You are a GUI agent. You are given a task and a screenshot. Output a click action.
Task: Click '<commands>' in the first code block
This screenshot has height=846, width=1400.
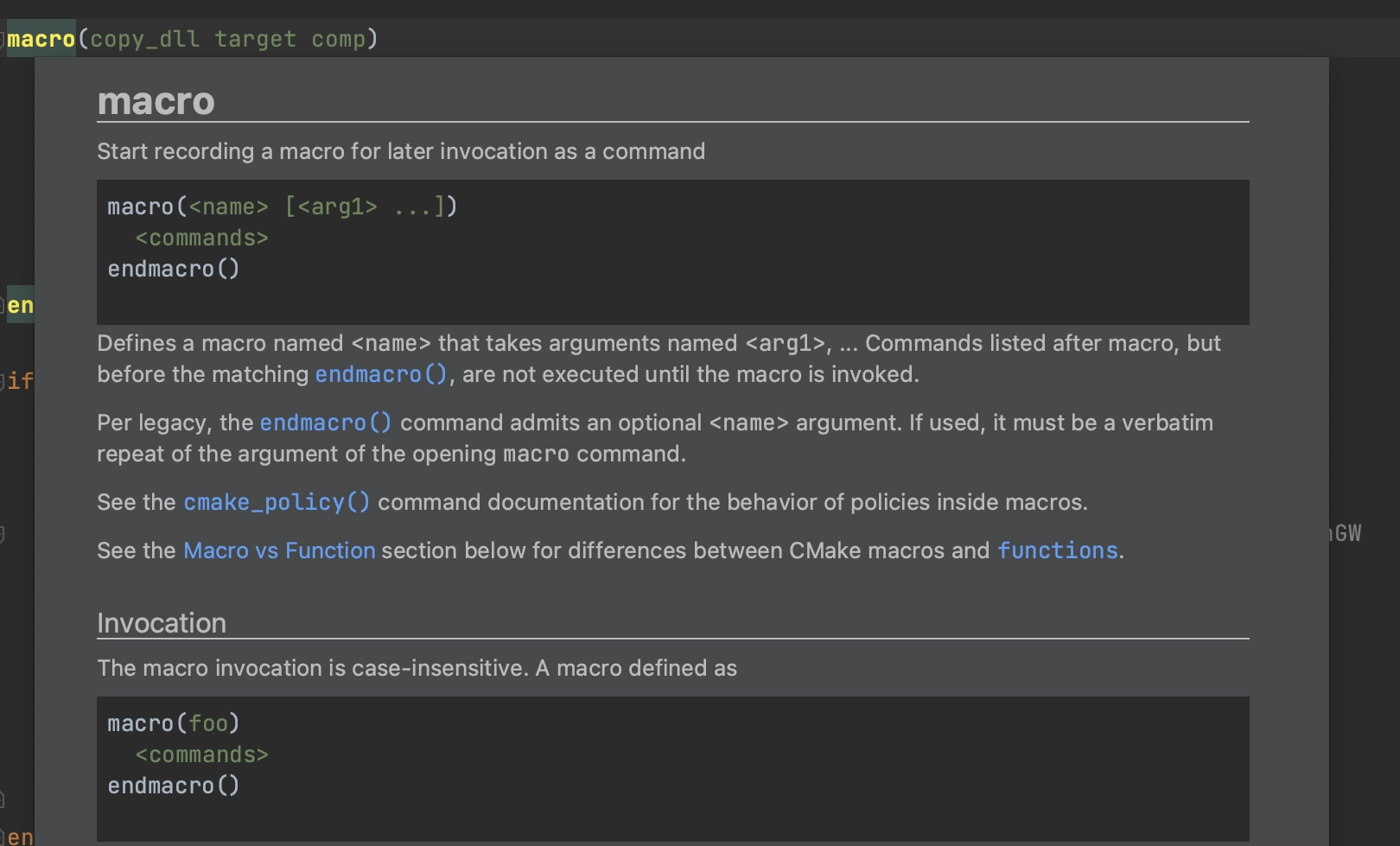pyautogui.click(x=201, y=238)
